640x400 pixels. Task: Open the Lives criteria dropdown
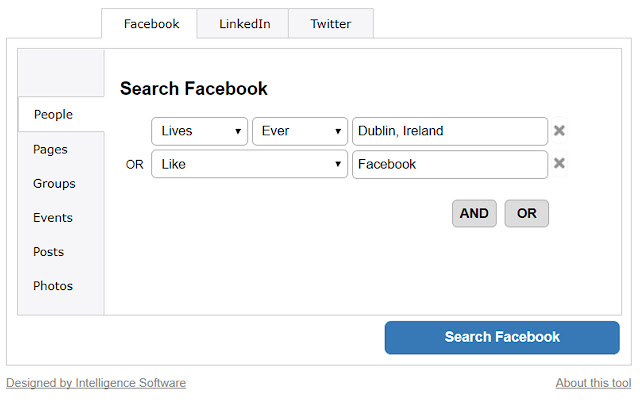[x=199, y=132]
